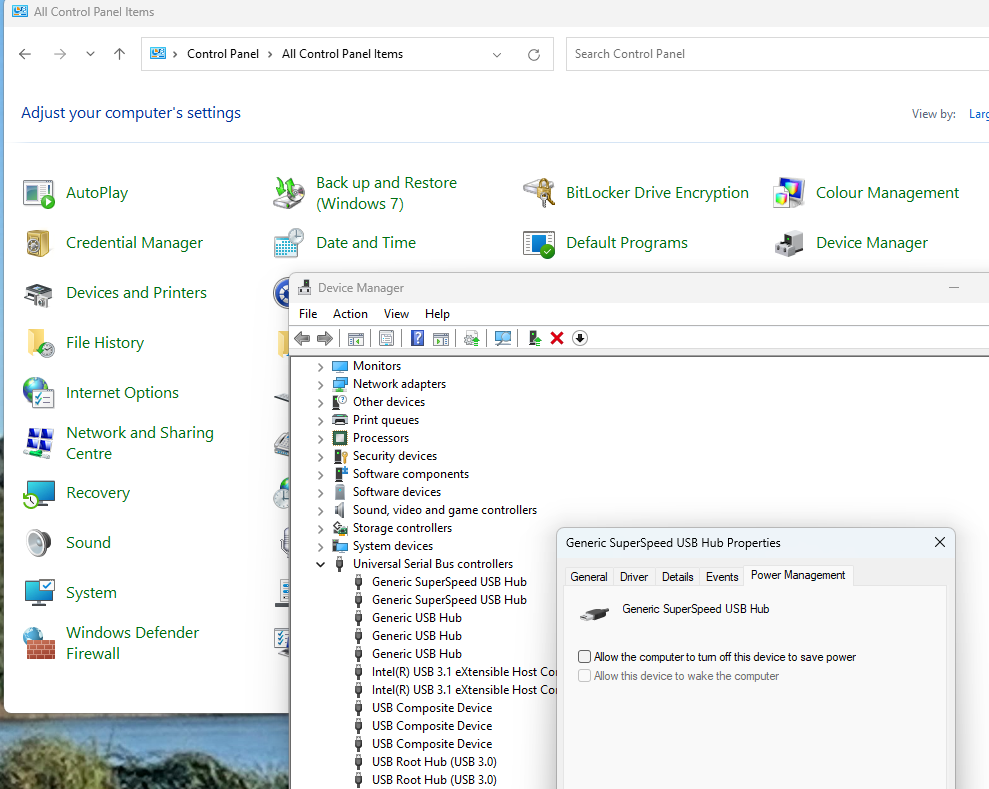Click Back arrow in Control Panel window
Screen dimensions: 989x789
pyautogui.click(x=25, y=54)
